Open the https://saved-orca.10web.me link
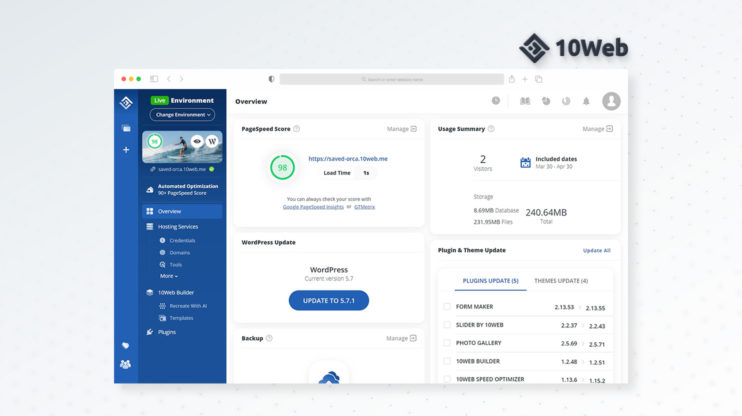Viewport: 742px width, 416px height. pos(348,159)
